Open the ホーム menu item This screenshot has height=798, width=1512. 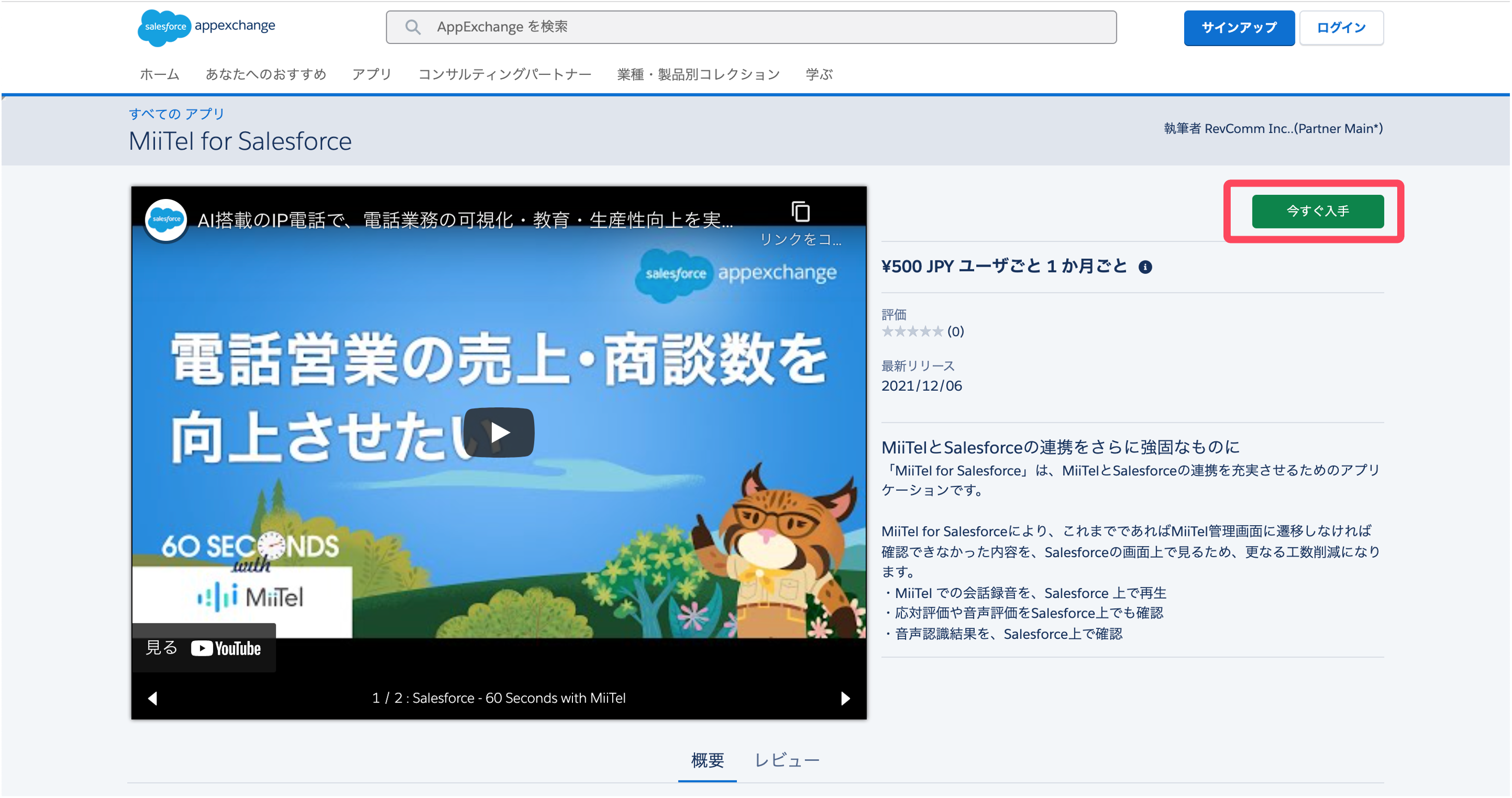click(159, 74)
